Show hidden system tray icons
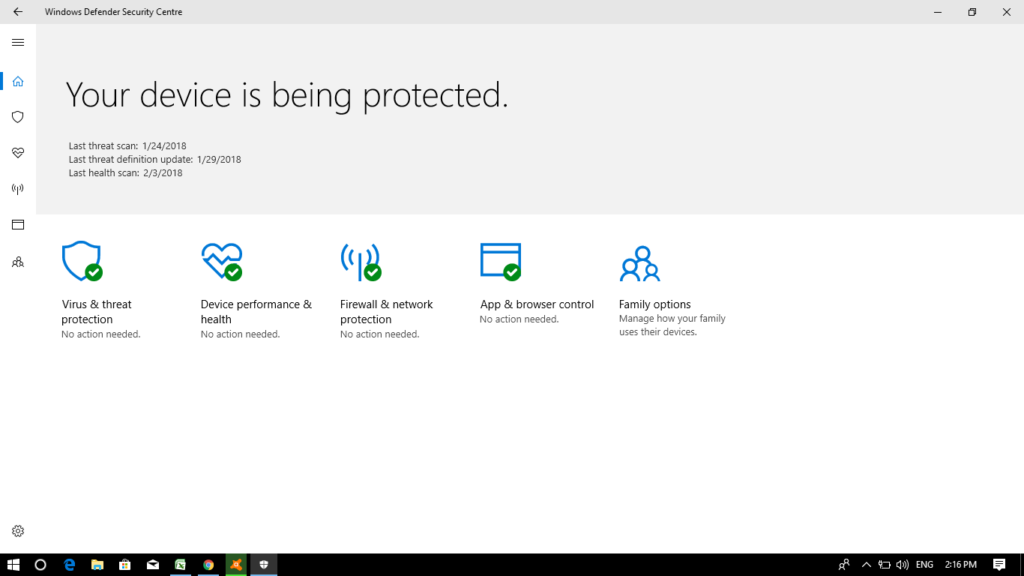Viewport: 1024px width, 576px height. pyautogui.click(x=867, y=565)
